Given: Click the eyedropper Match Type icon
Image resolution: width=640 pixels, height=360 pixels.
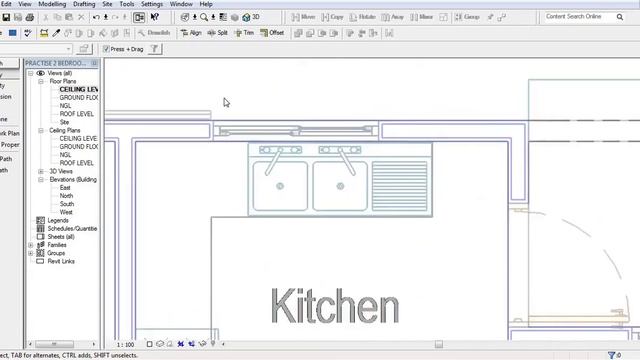Looking at the screenshot, I should point(56,33).
